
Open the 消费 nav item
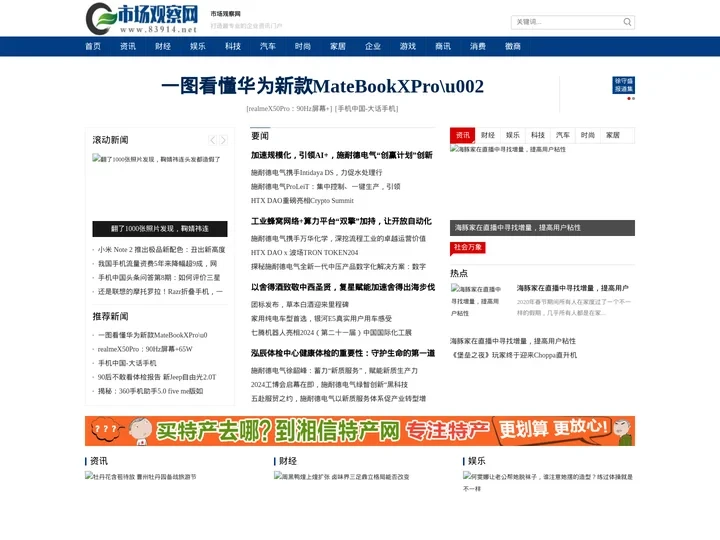478,46
